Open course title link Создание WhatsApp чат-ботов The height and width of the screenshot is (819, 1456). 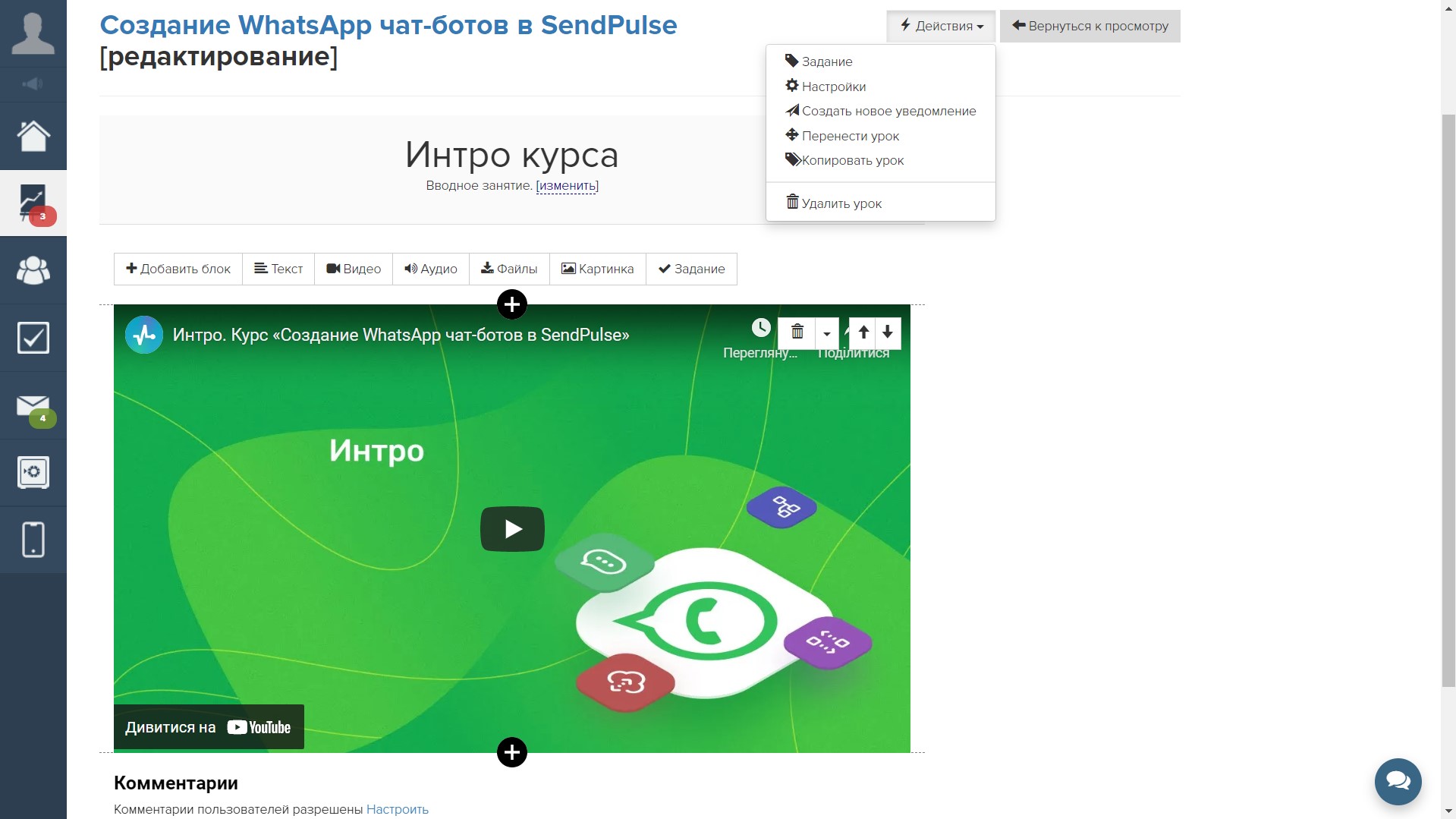pos(388,25)
